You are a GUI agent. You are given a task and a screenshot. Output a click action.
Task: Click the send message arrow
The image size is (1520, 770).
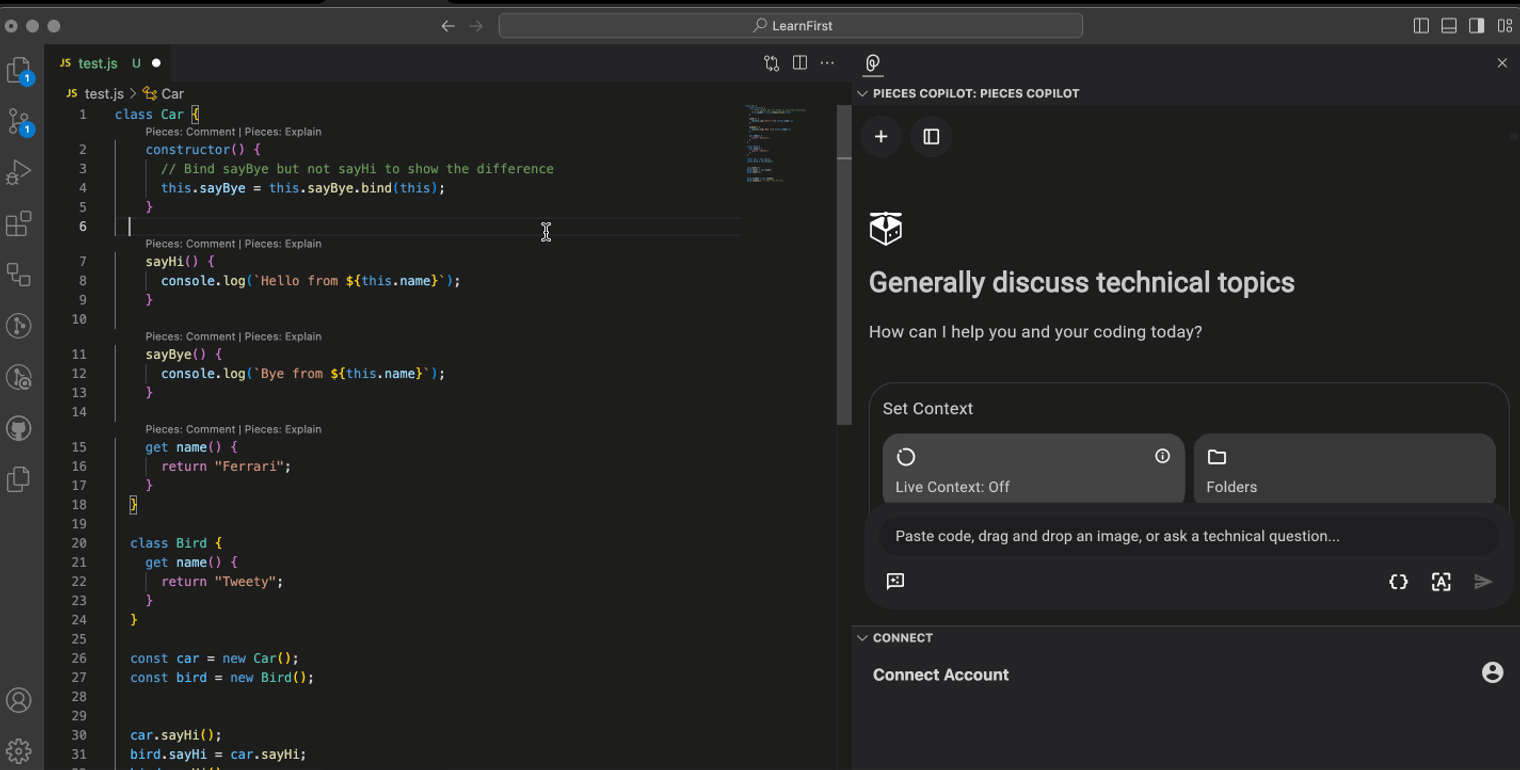(1483, 582)
